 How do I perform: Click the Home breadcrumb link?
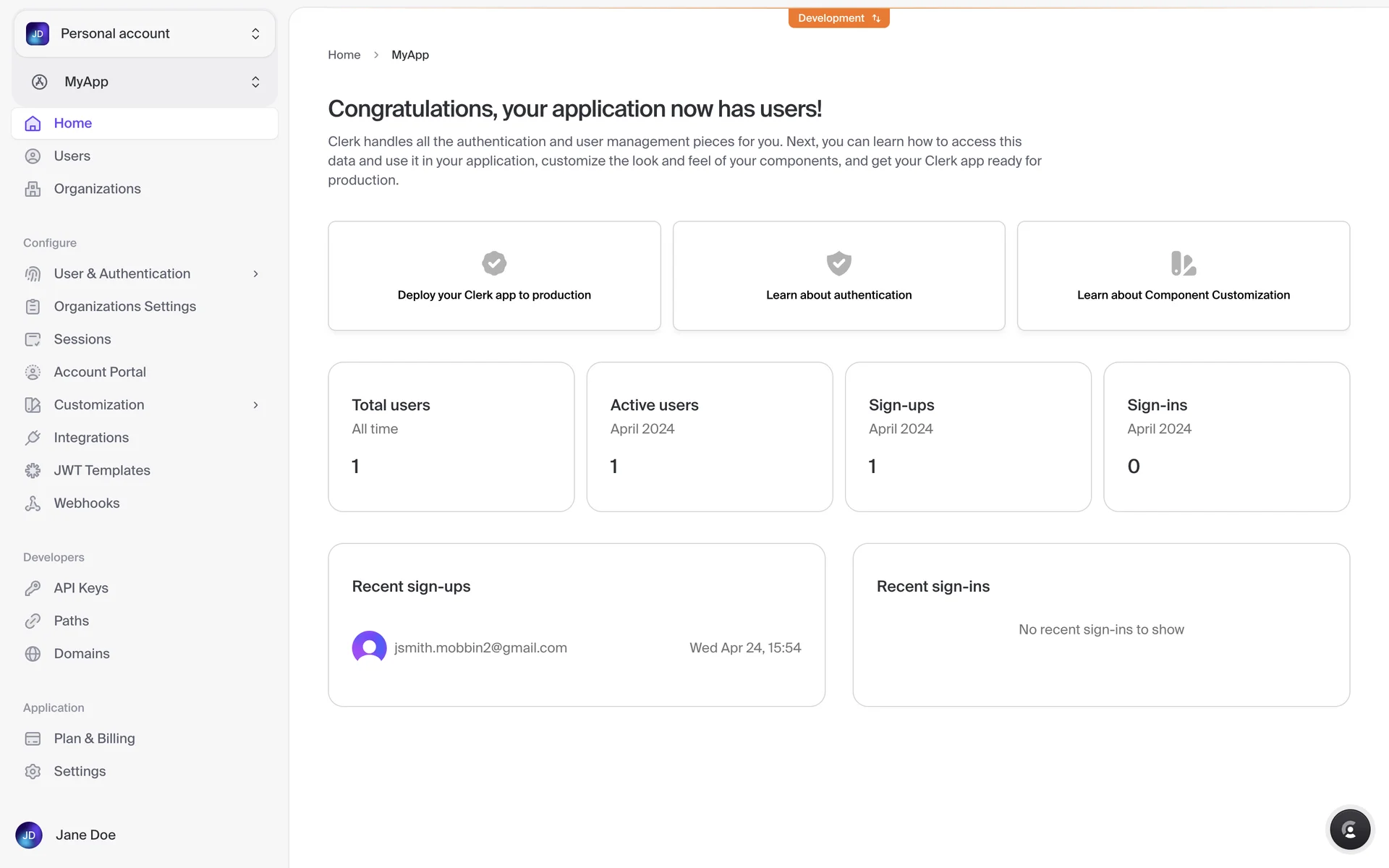[x=344, y=55]
